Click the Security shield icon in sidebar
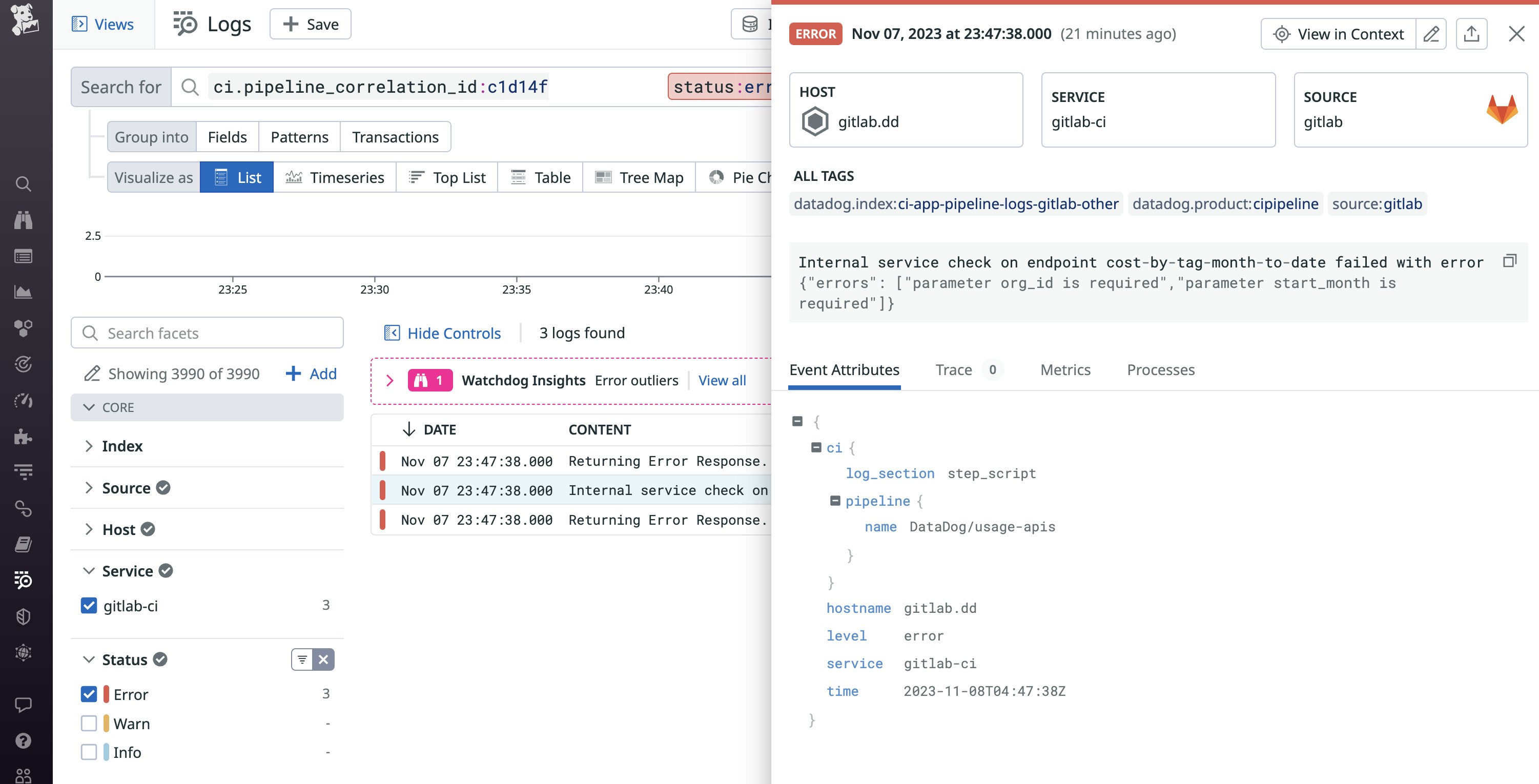 point(24,616)
